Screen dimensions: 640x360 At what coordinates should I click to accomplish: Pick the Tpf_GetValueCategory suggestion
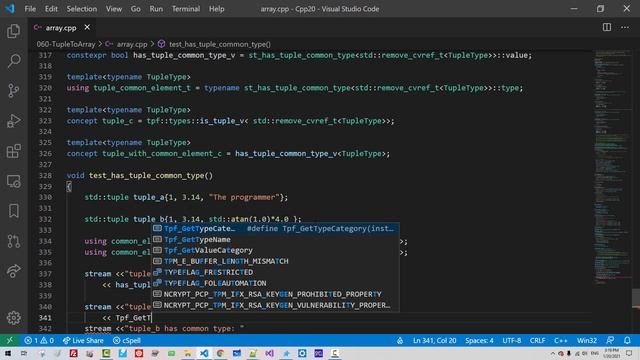click(275, 250)
